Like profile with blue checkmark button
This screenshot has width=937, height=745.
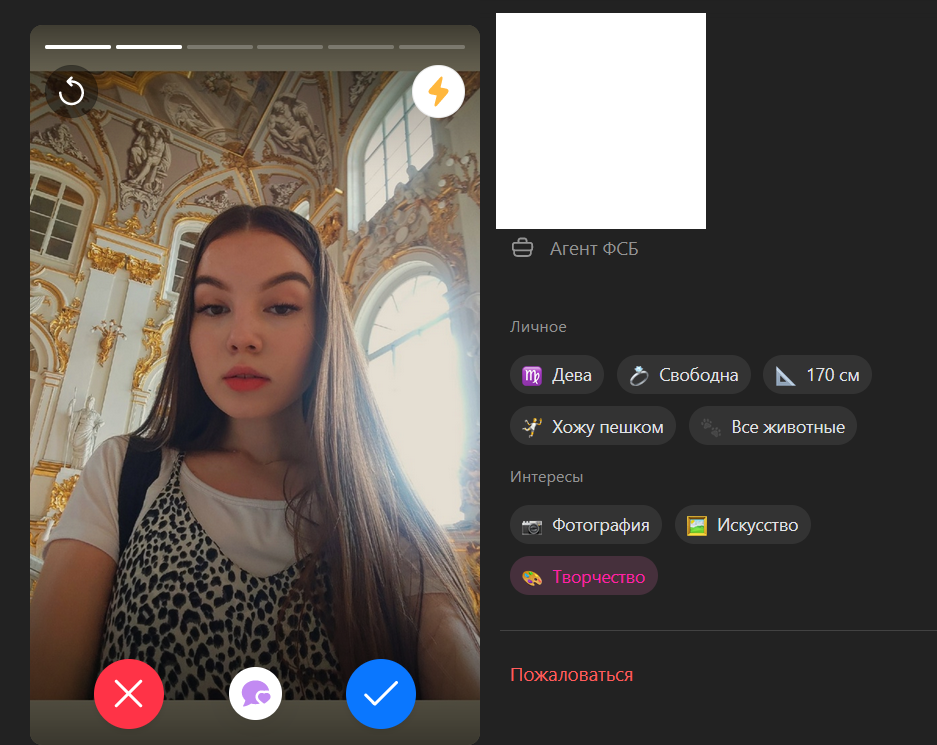point(381,694)
